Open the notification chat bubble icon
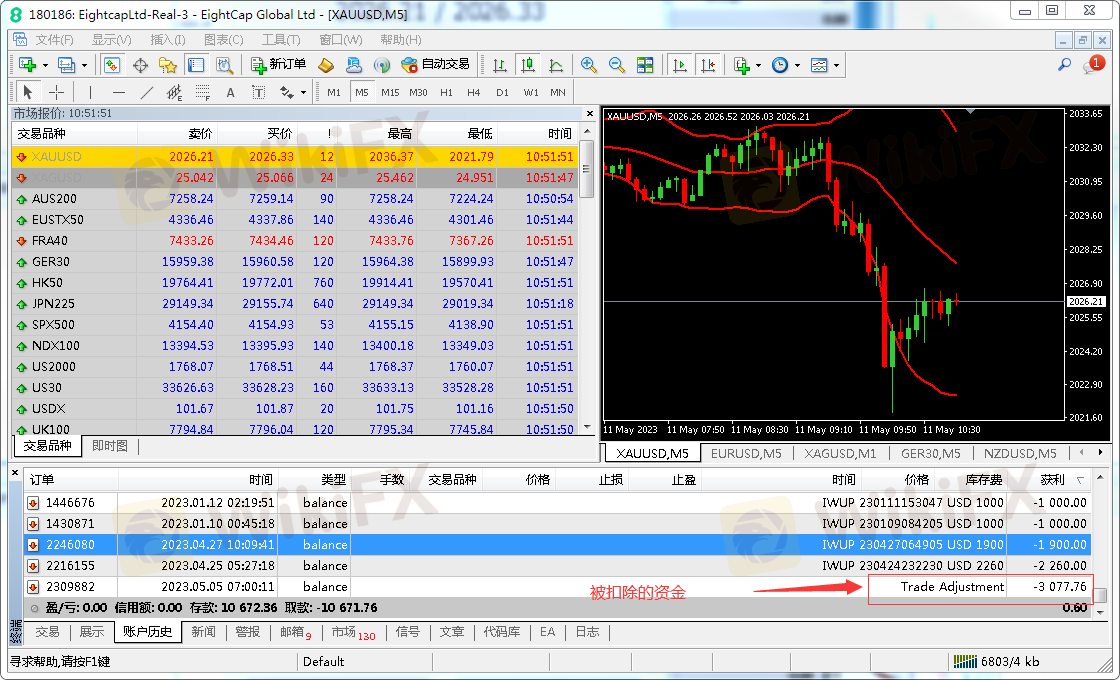The height and width of the screenshot is (680, 1120). pos(1093,65)
